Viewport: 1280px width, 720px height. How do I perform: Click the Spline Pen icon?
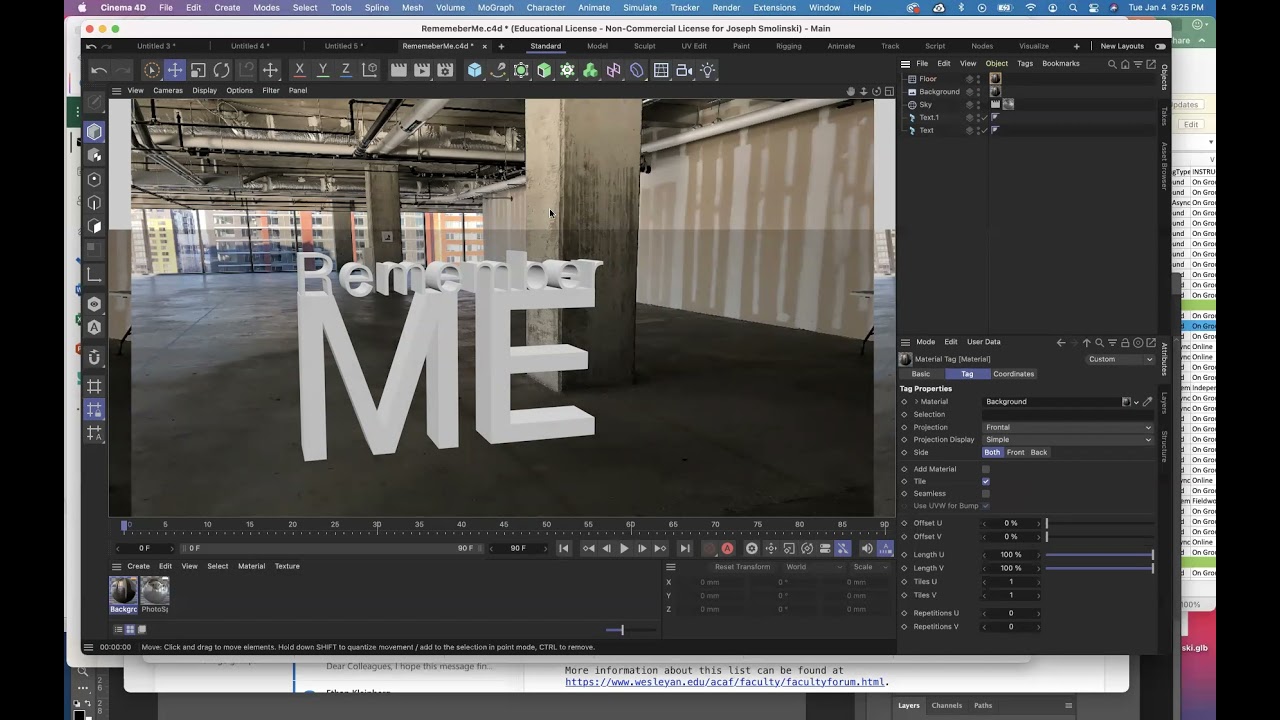(x=498, y=70)
